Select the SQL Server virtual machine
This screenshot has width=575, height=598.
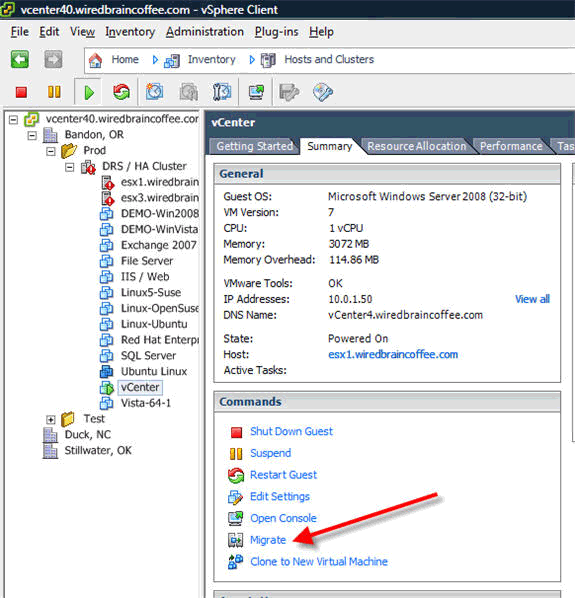148,356
